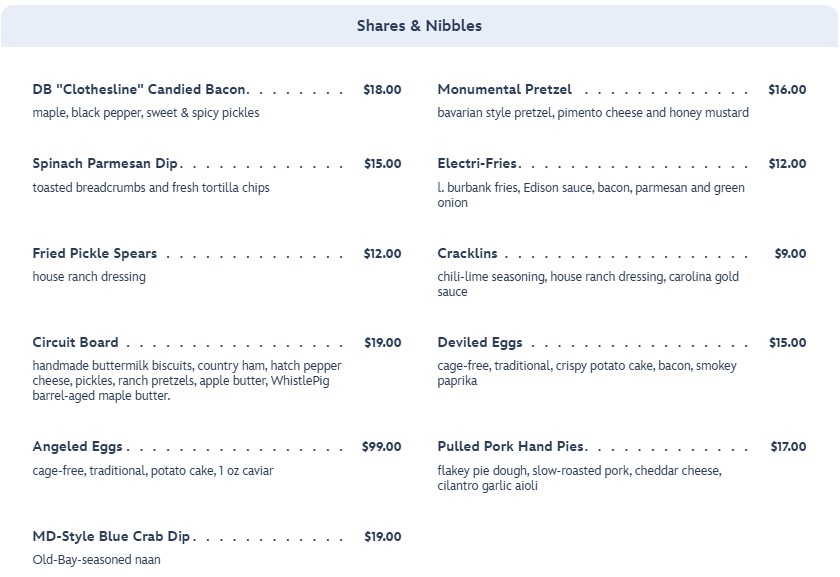
Task: Click the $18.00 candied bacon price
Action: 382,90
